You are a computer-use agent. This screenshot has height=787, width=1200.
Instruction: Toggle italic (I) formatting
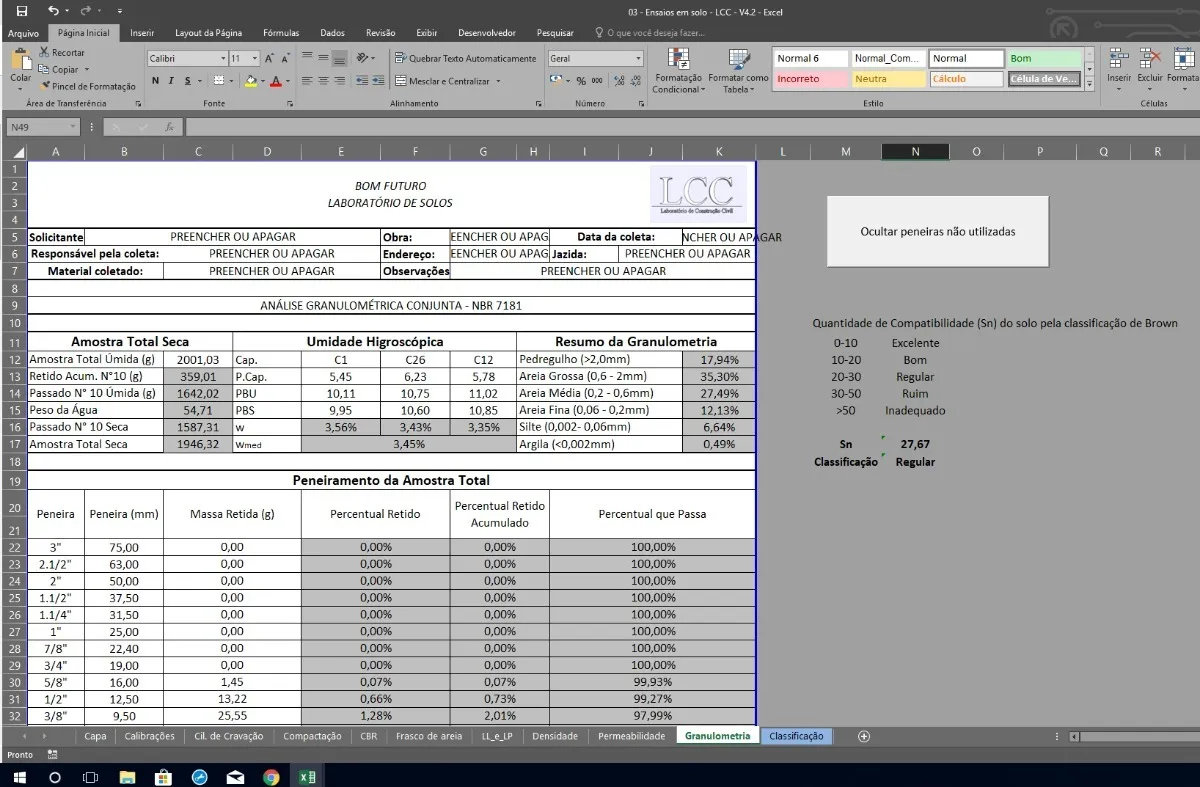[x=172, y=81]
